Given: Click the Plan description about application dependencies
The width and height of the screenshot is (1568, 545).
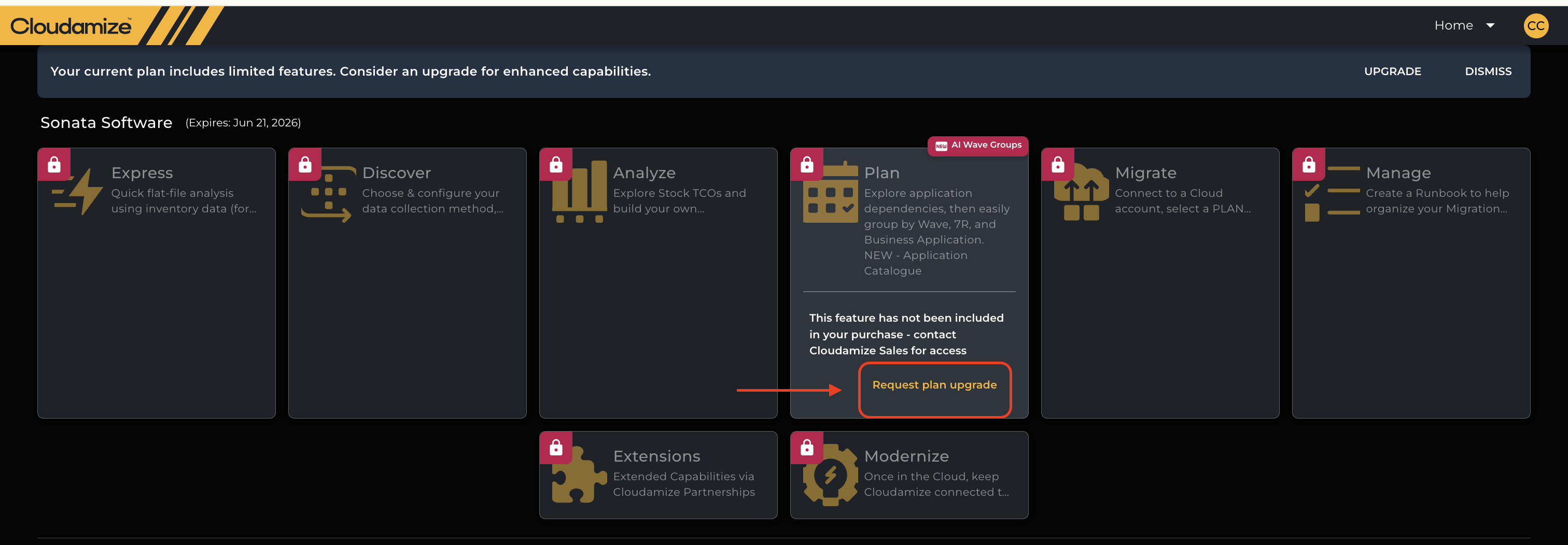Looking at the screenshot, I should 937,232.
